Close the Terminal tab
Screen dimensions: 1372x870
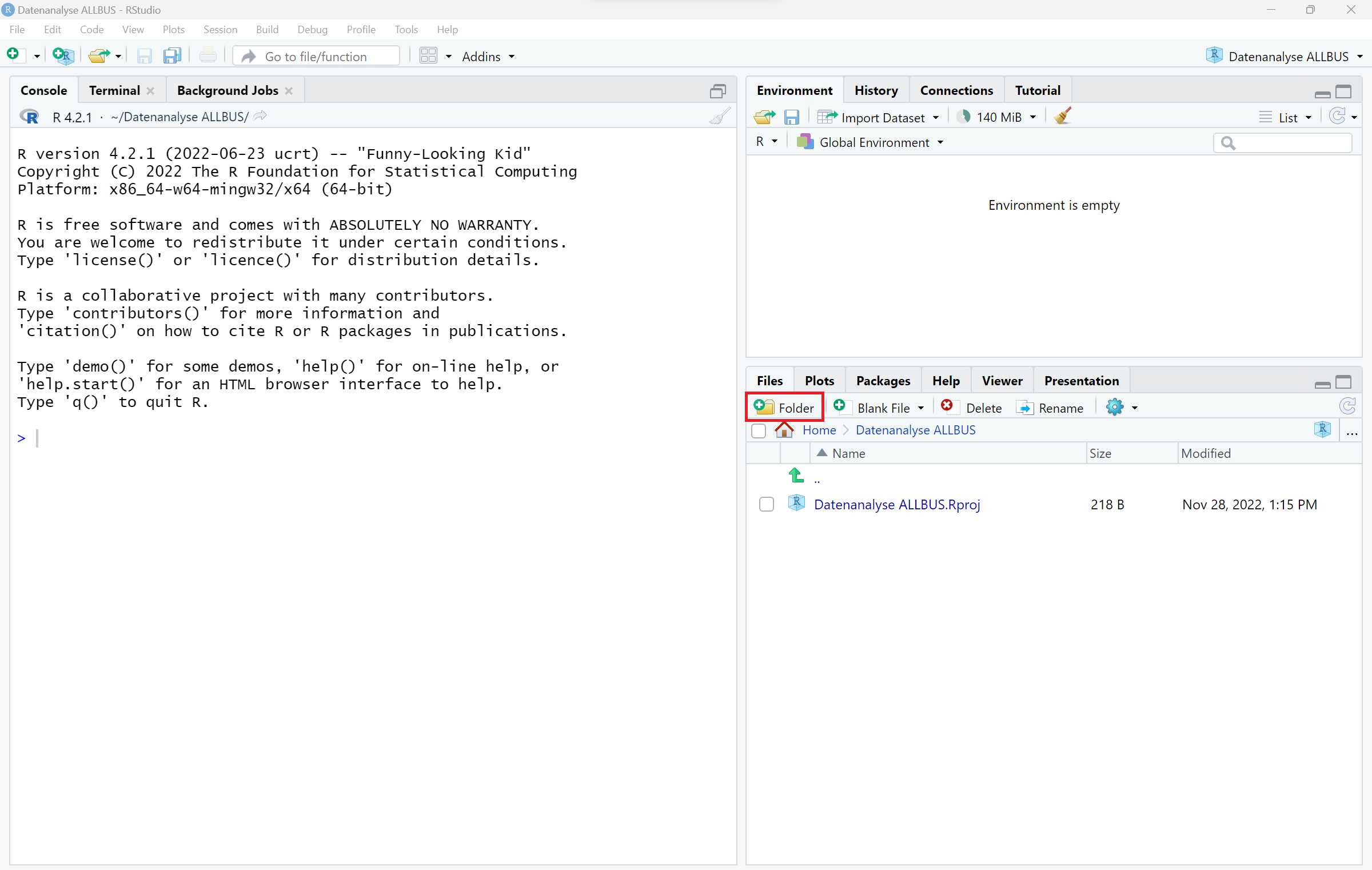[x=150, y=91]
